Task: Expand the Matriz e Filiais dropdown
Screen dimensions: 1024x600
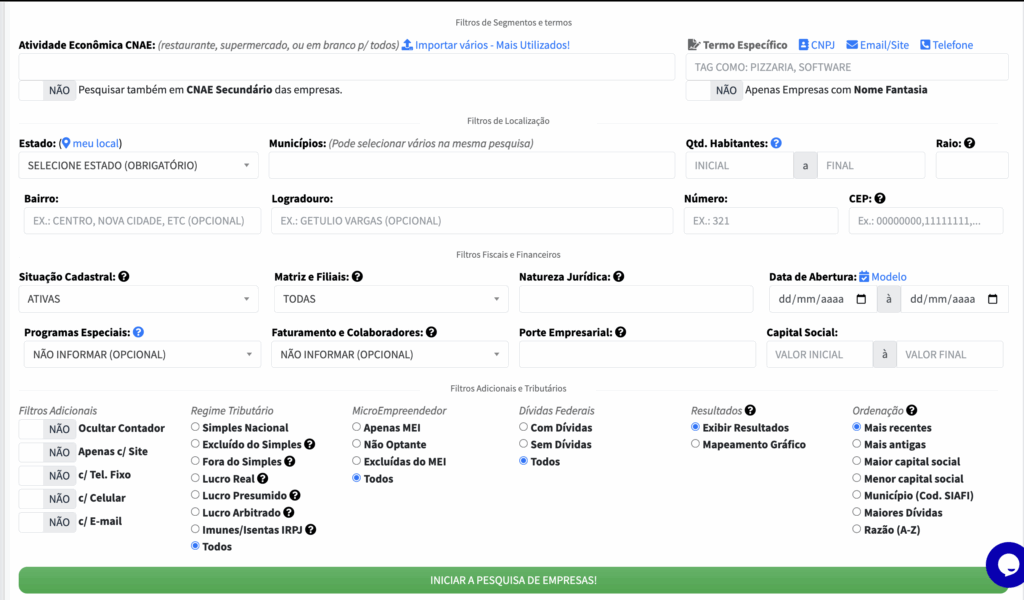Action: [x=390, y=299]
